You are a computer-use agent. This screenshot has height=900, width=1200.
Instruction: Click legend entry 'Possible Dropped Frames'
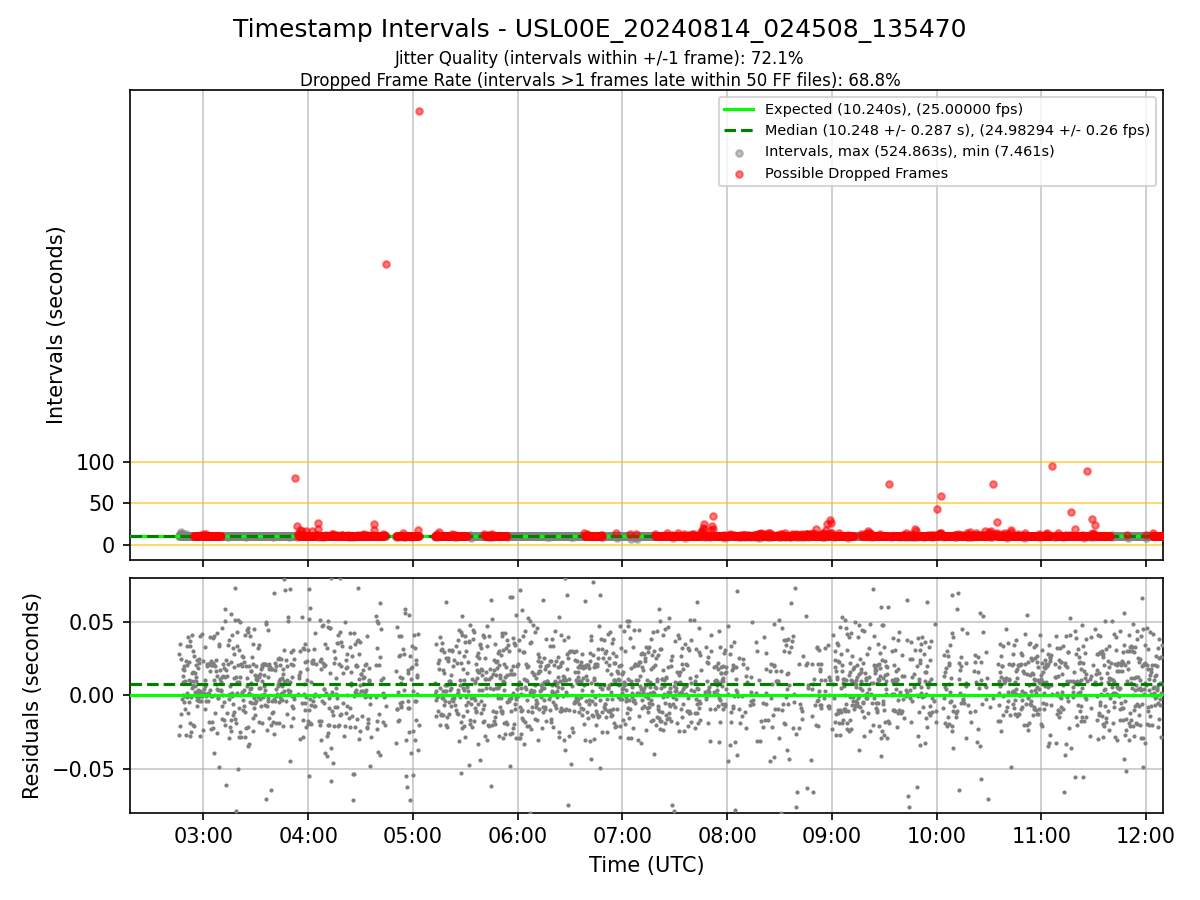point(856,173)
